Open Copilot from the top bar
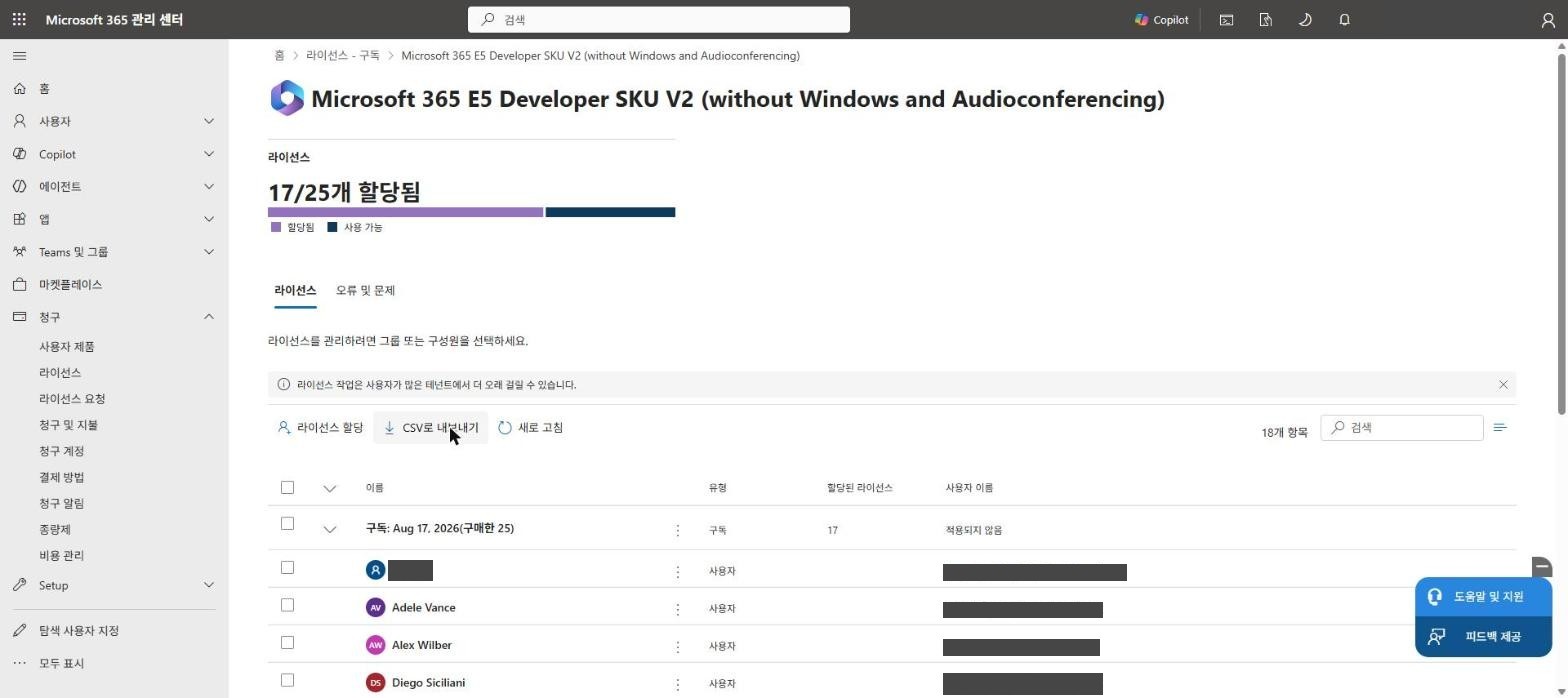This screenshot has width=1568, height=698. pos(1162,20)
